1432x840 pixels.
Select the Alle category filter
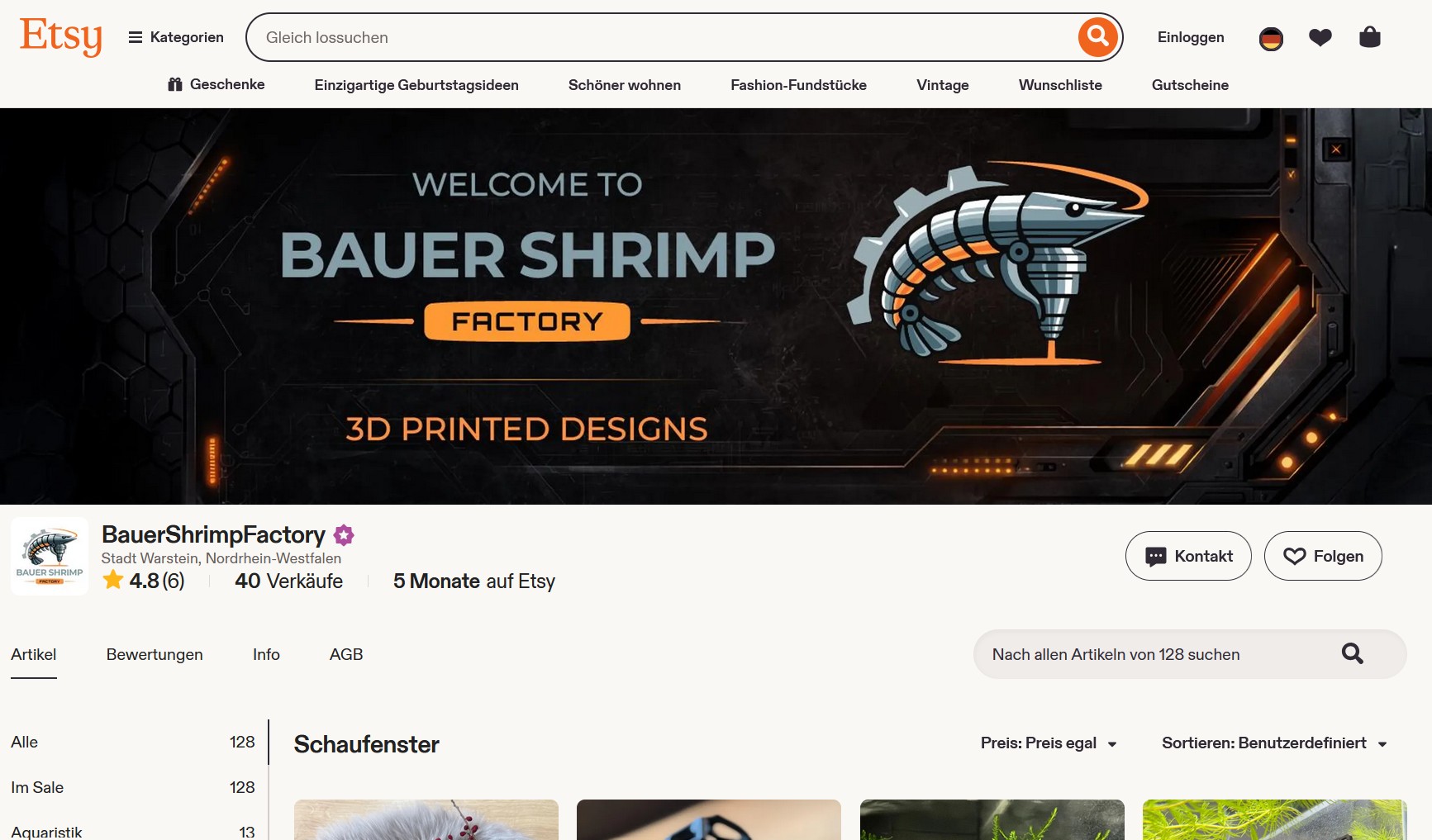coord(133,742)
